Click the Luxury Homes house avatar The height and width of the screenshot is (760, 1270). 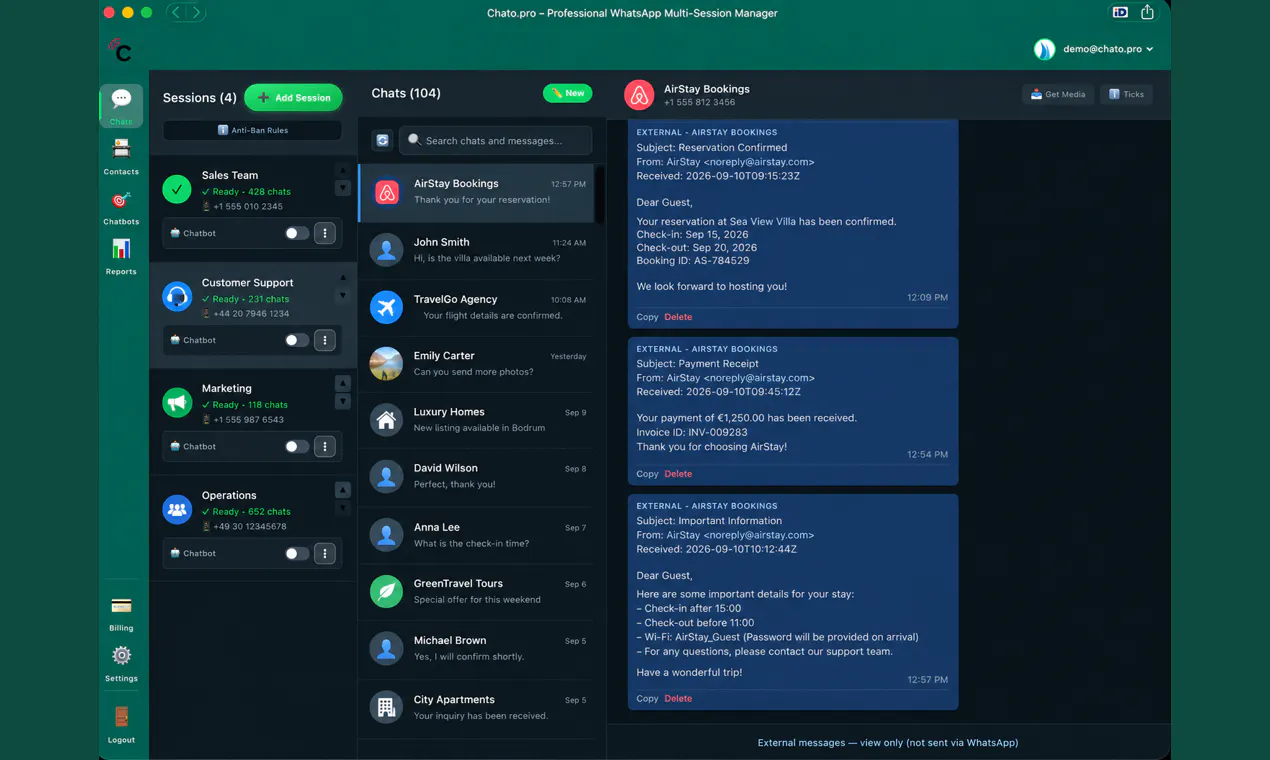[386, 420]
